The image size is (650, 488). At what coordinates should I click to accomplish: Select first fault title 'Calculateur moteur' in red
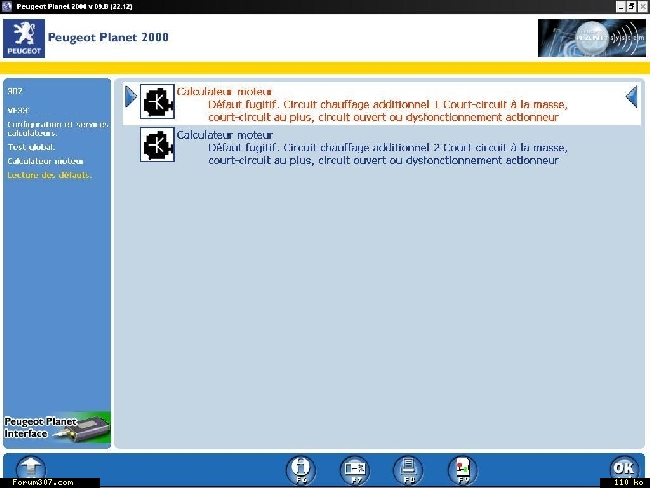point(224,91)
